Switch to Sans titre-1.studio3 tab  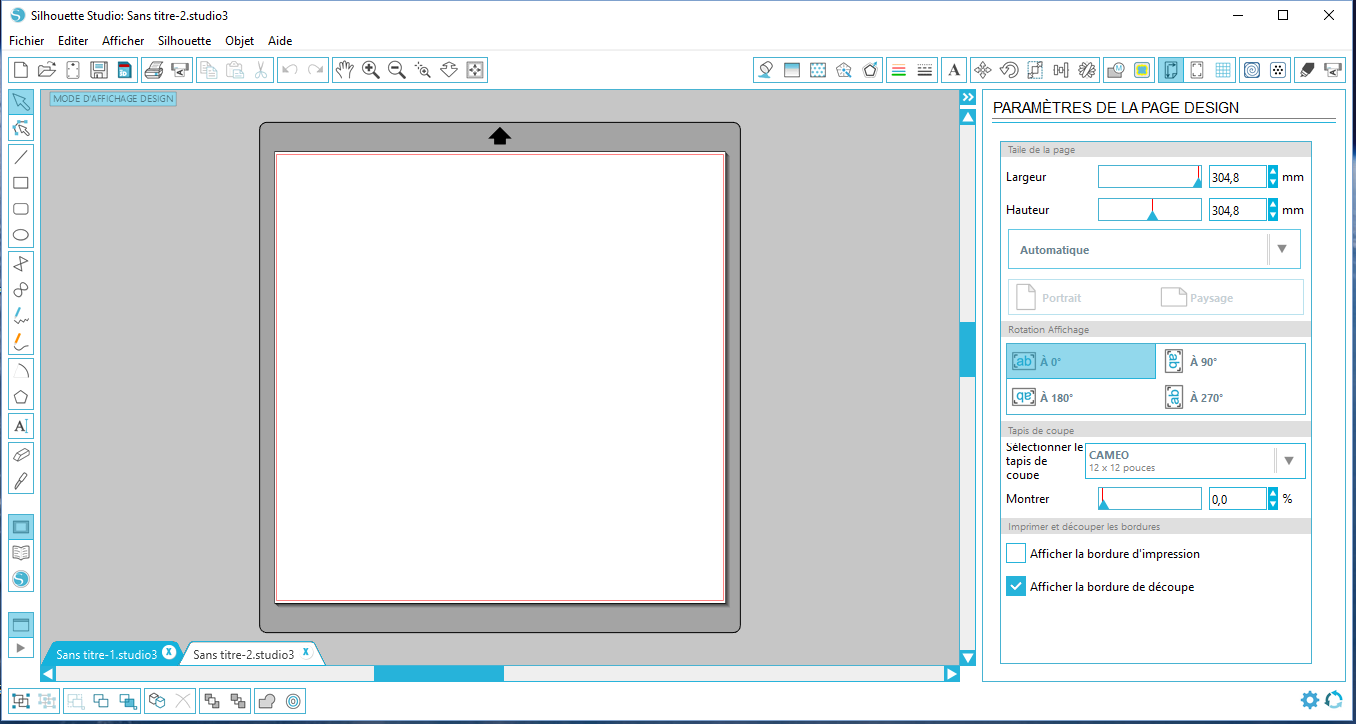tap(106, 654)
